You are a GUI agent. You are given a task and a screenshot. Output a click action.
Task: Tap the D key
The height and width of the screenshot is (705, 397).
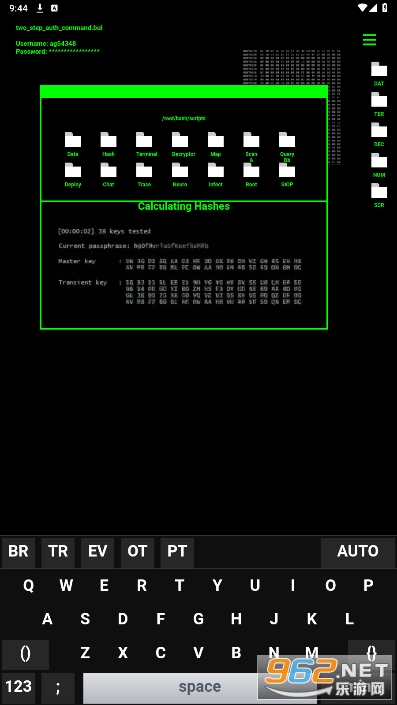(123, 619)
